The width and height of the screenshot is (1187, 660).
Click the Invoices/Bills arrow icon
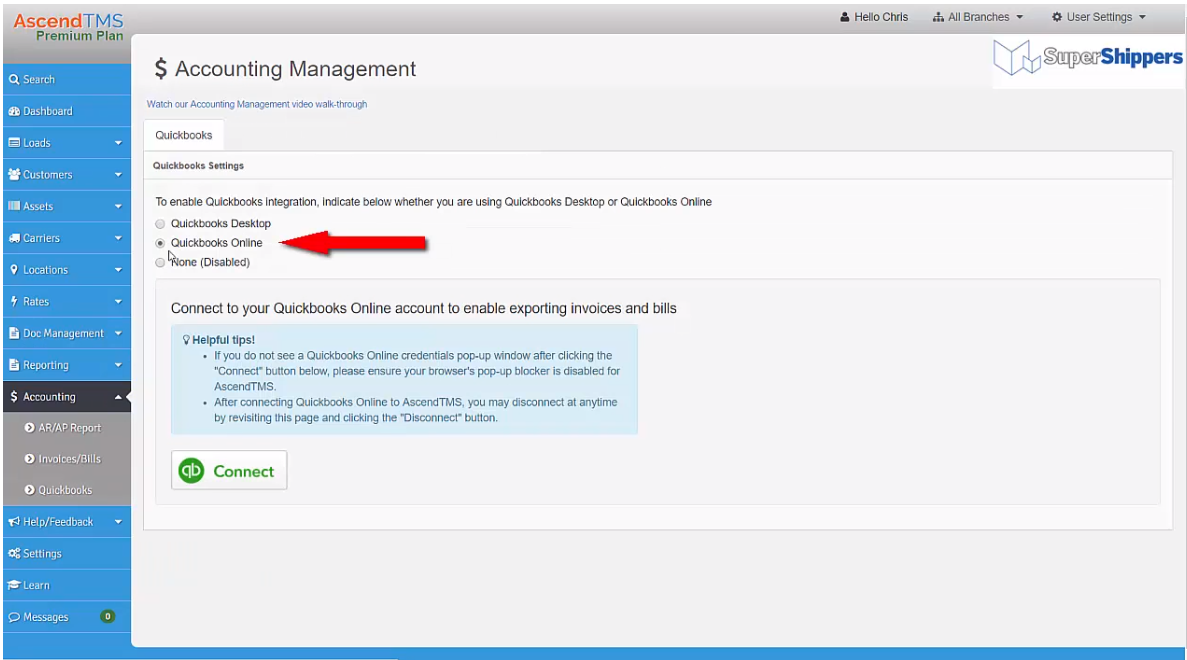(30, 459)
